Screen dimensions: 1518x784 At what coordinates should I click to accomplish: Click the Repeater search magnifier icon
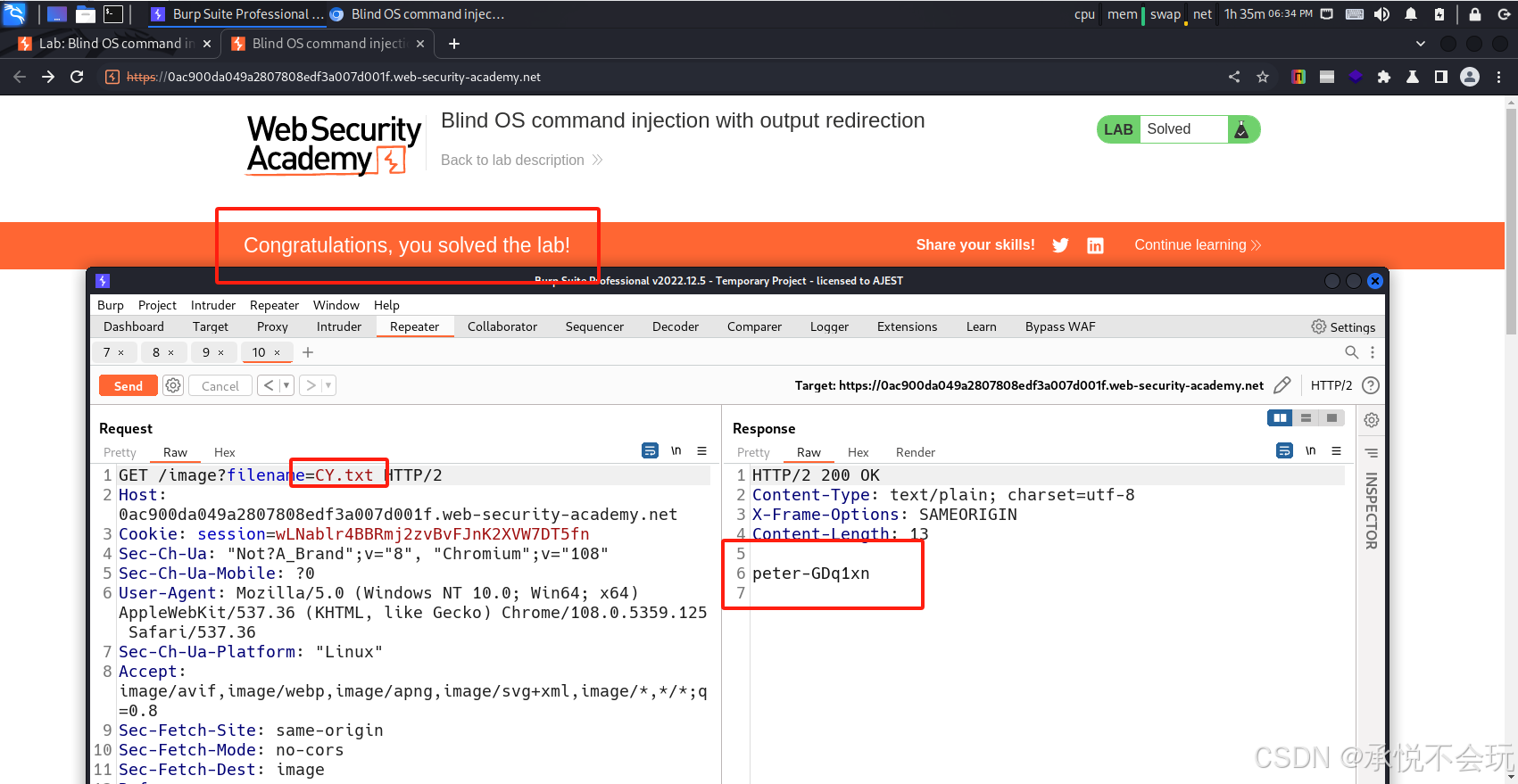(1352, 352)
